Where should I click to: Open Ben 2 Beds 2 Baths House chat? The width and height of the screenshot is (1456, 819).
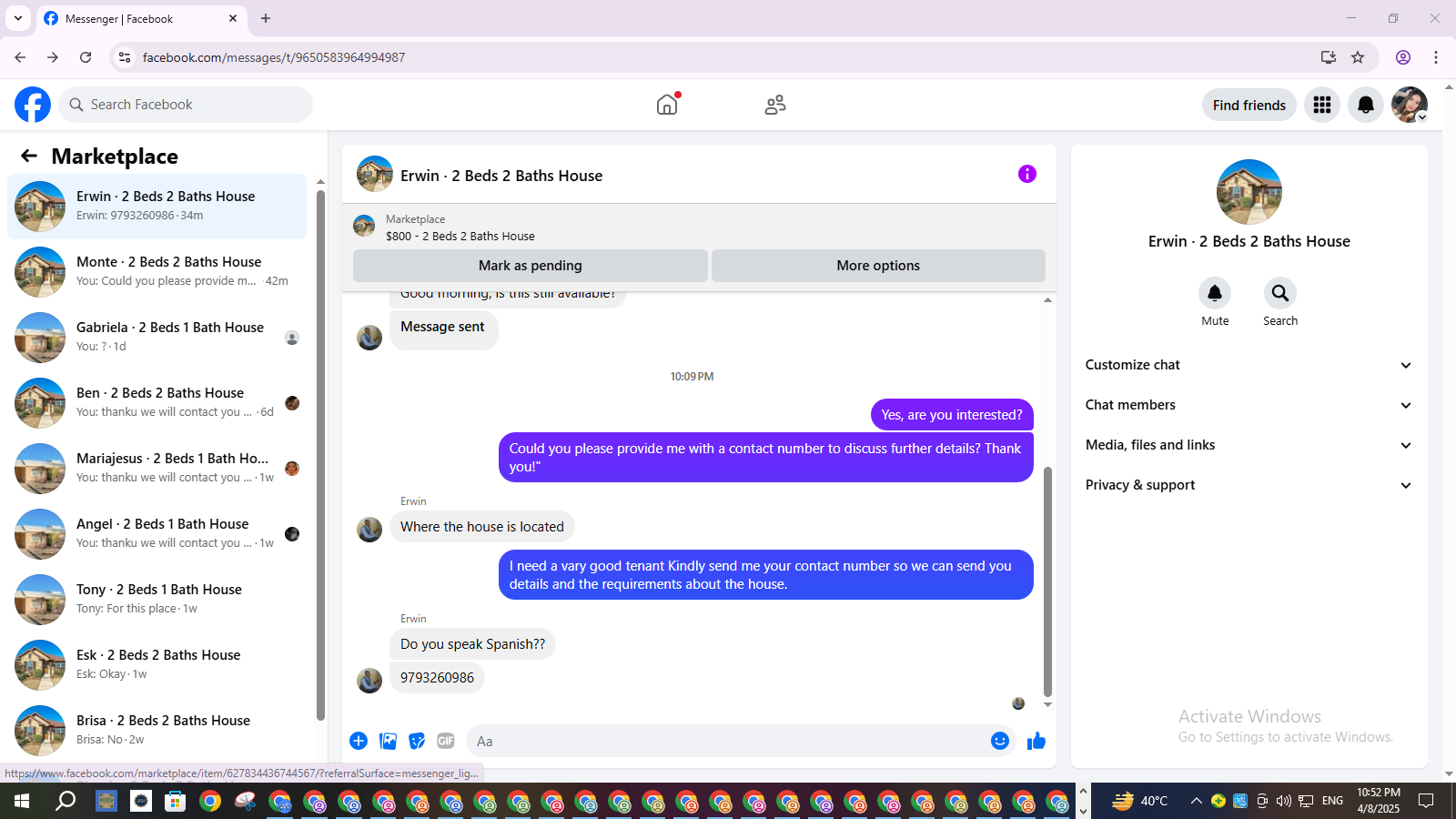pos(157,403)
